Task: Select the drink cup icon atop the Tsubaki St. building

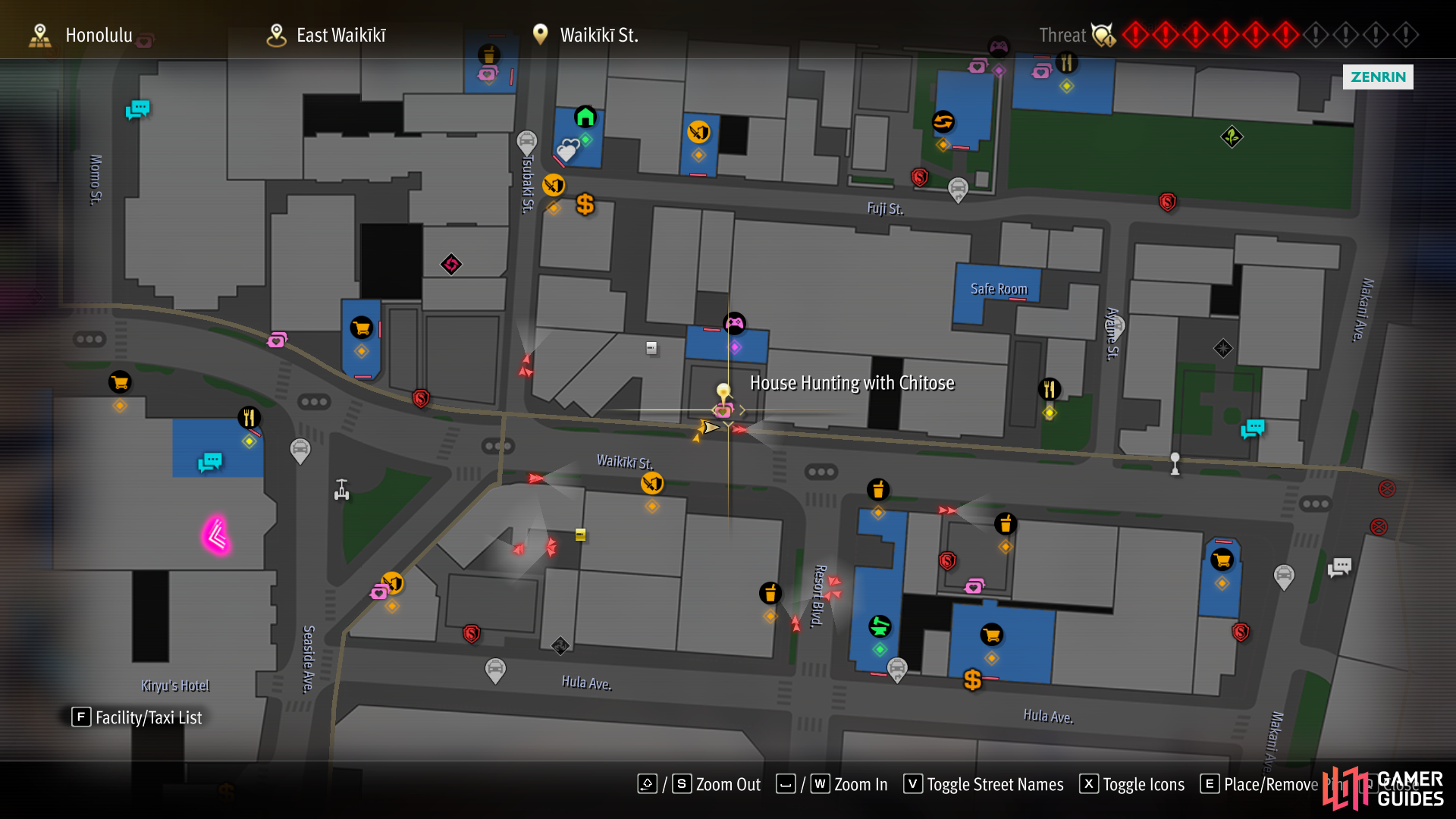Action: coord(488,55)
